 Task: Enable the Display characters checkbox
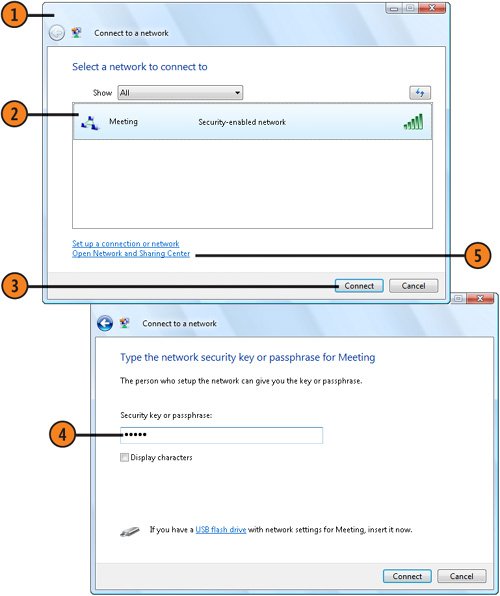[x=124, y=457]
